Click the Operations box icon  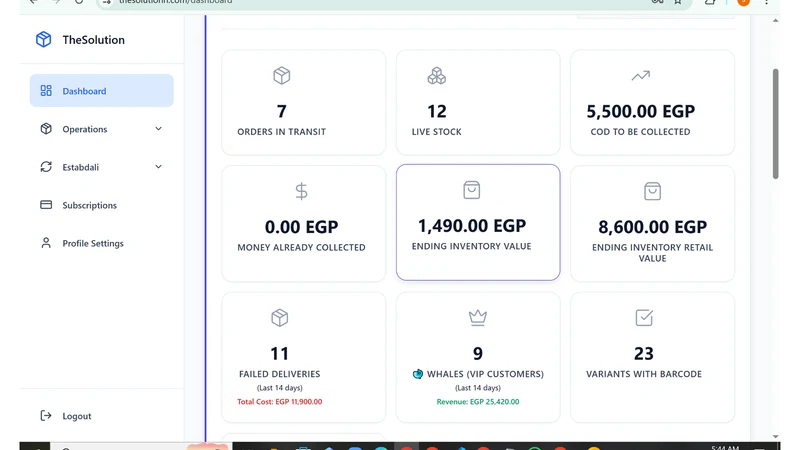(46, 129)
